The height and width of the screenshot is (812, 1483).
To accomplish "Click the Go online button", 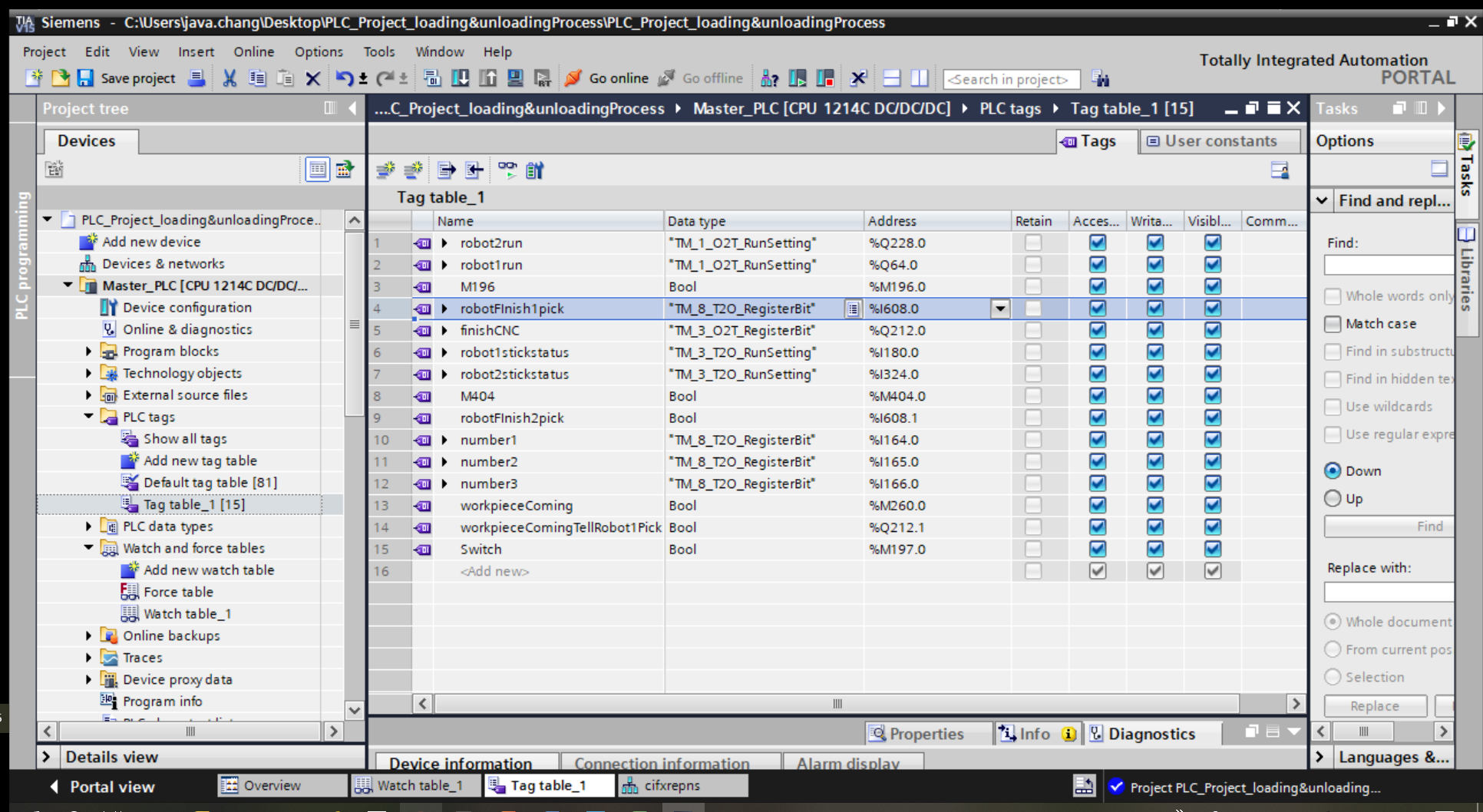I will [x=606, y=78].
